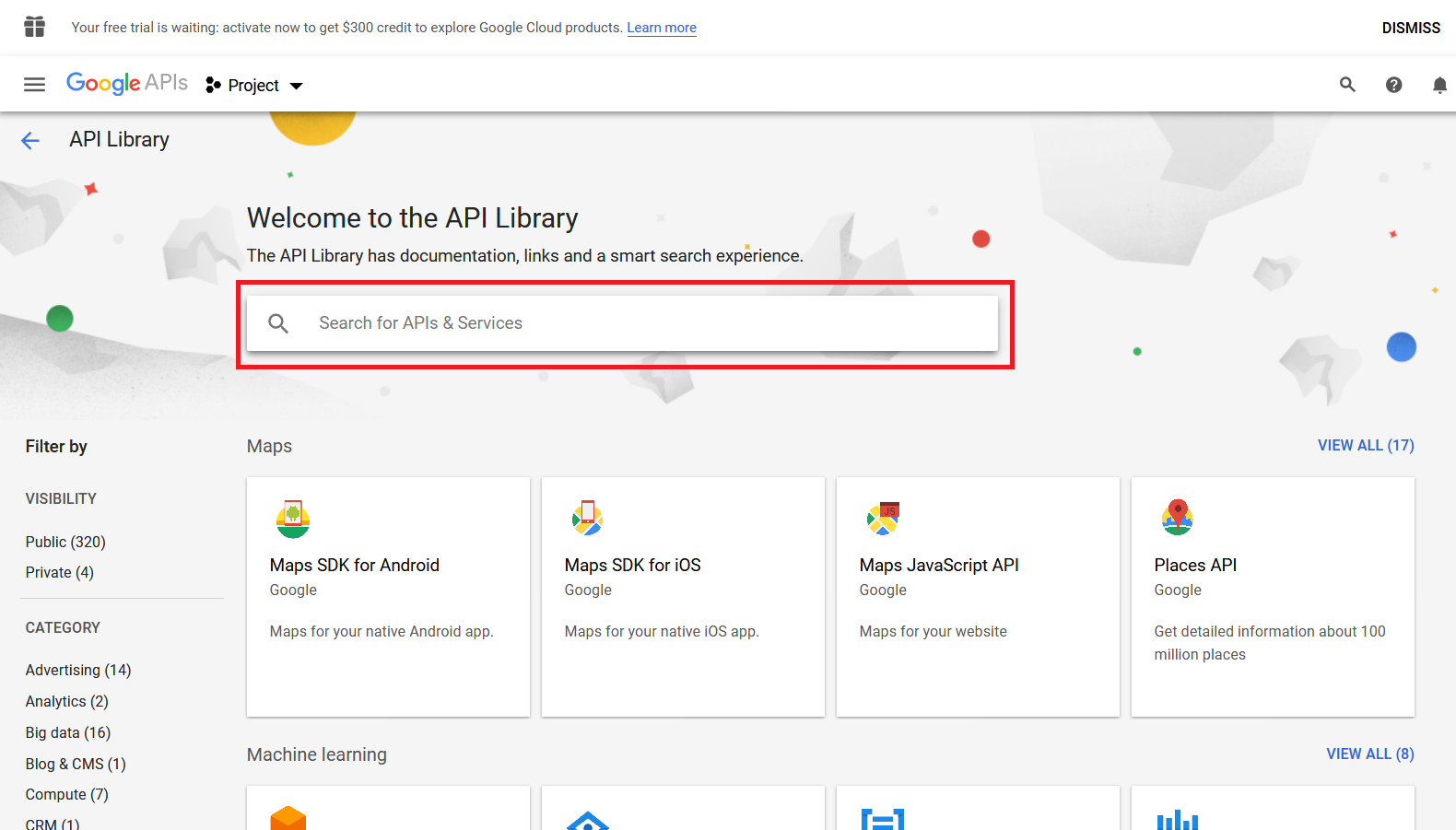Open the notifications bell icon
Screen dimensions: 1456x830
1438,85
